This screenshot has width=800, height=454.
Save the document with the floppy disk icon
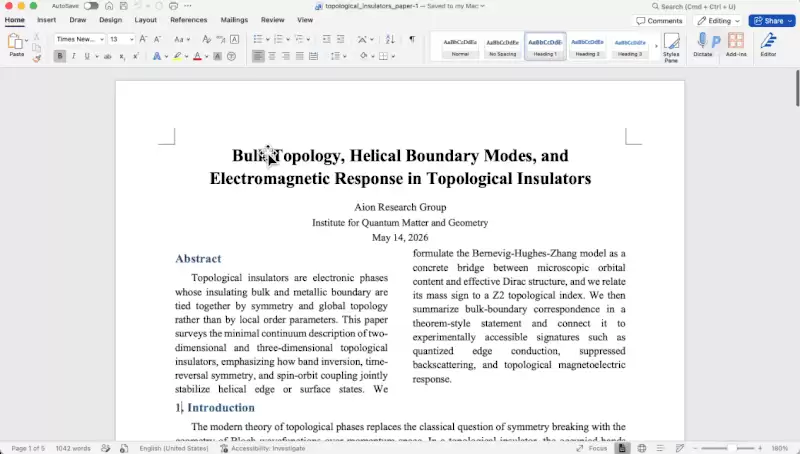123,6
